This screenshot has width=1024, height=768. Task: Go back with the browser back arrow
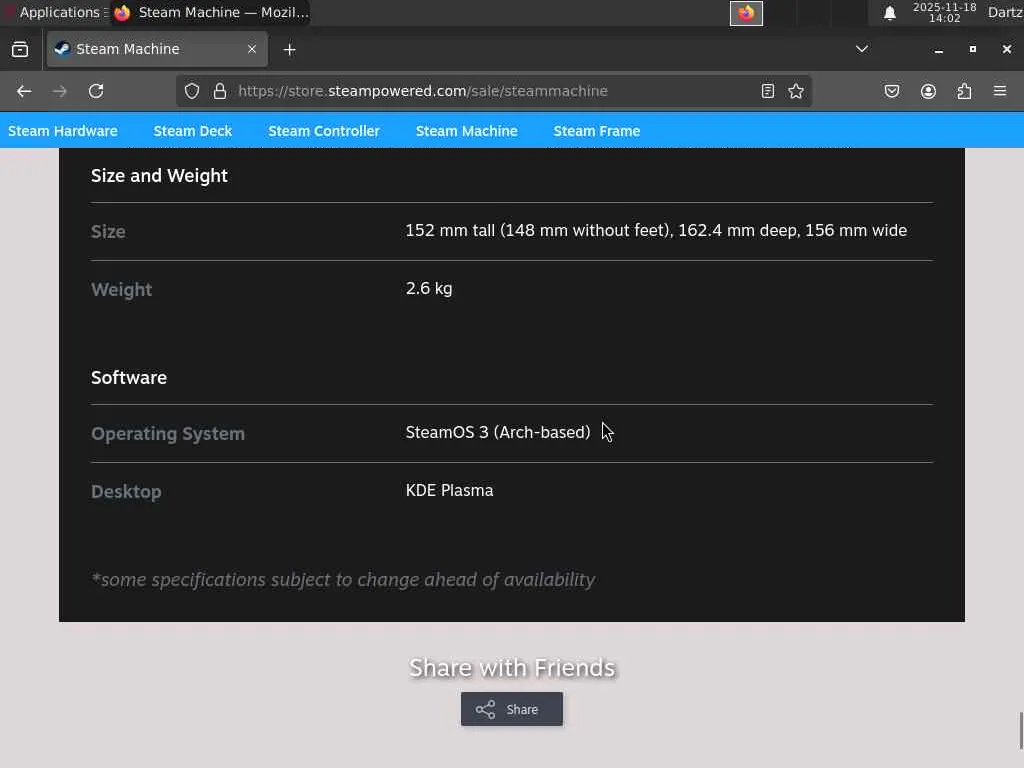pos(24,91)
